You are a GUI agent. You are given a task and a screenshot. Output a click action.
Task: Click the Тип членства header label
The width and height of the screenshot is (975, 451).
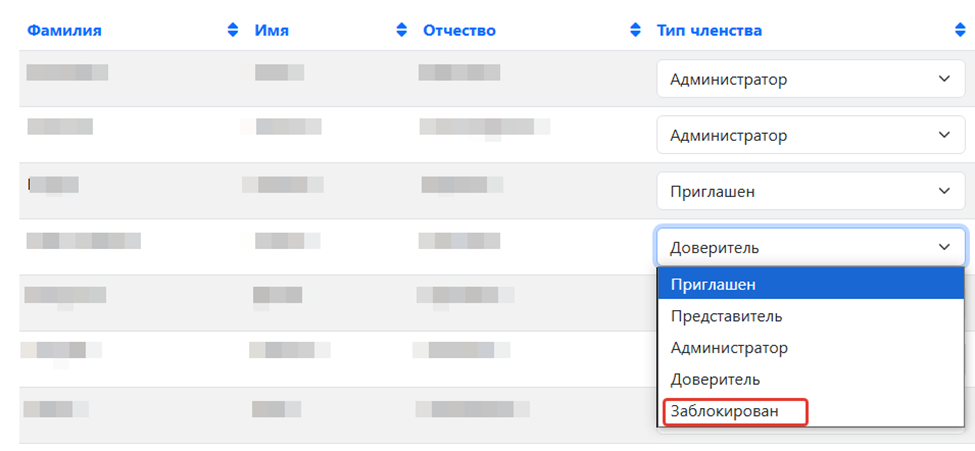click(x=709, y=31)
